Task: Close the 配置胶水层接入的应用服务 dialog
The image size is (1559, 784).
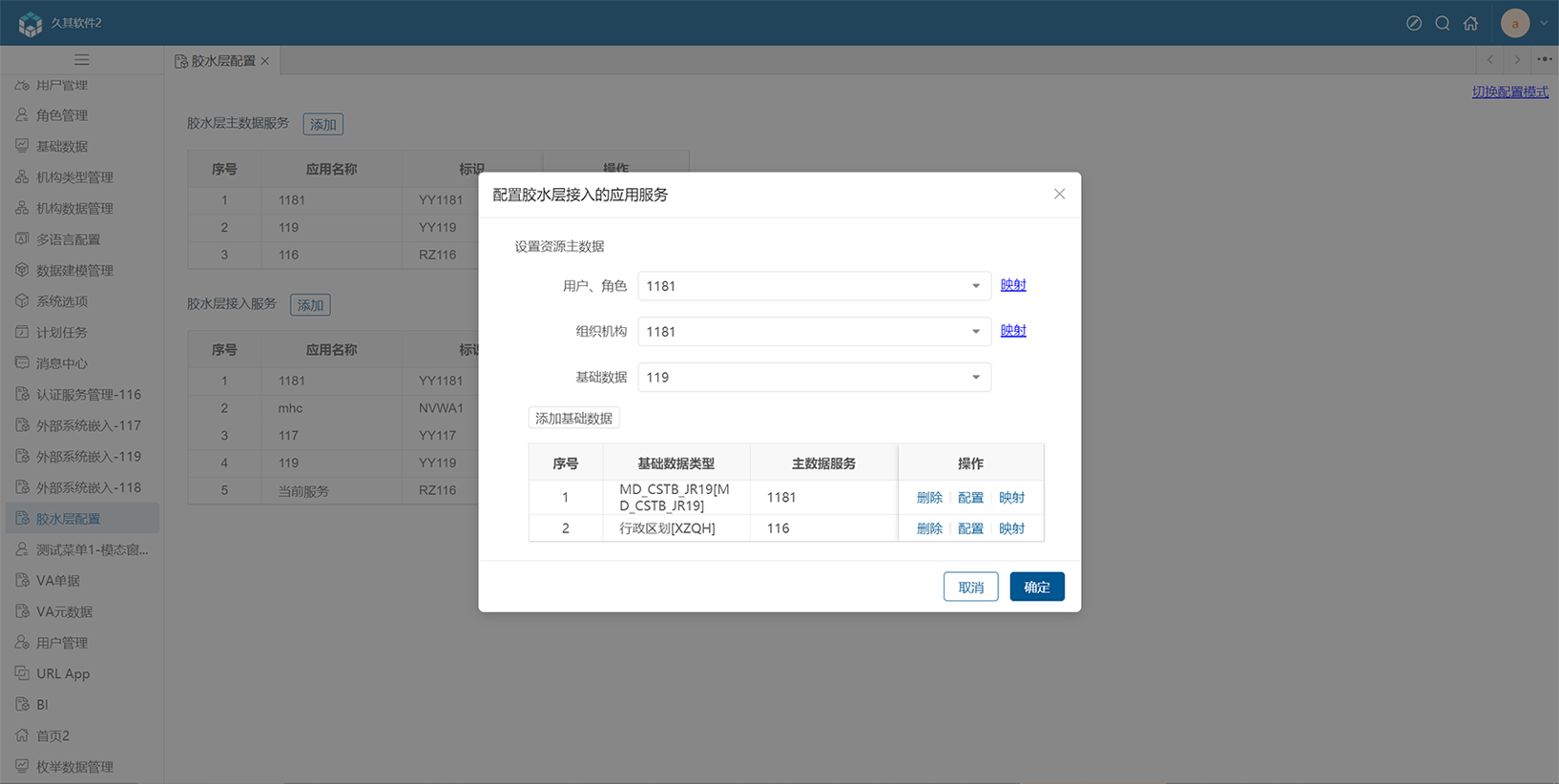Action: point(1059,194)
